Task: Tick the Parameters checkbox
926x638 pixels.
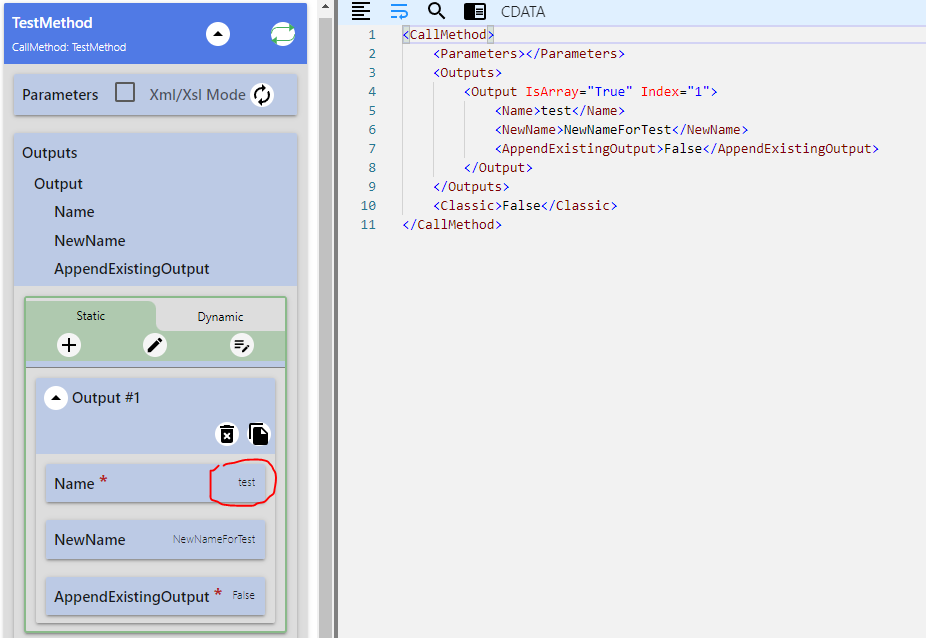Action: [x=125, y=93]
